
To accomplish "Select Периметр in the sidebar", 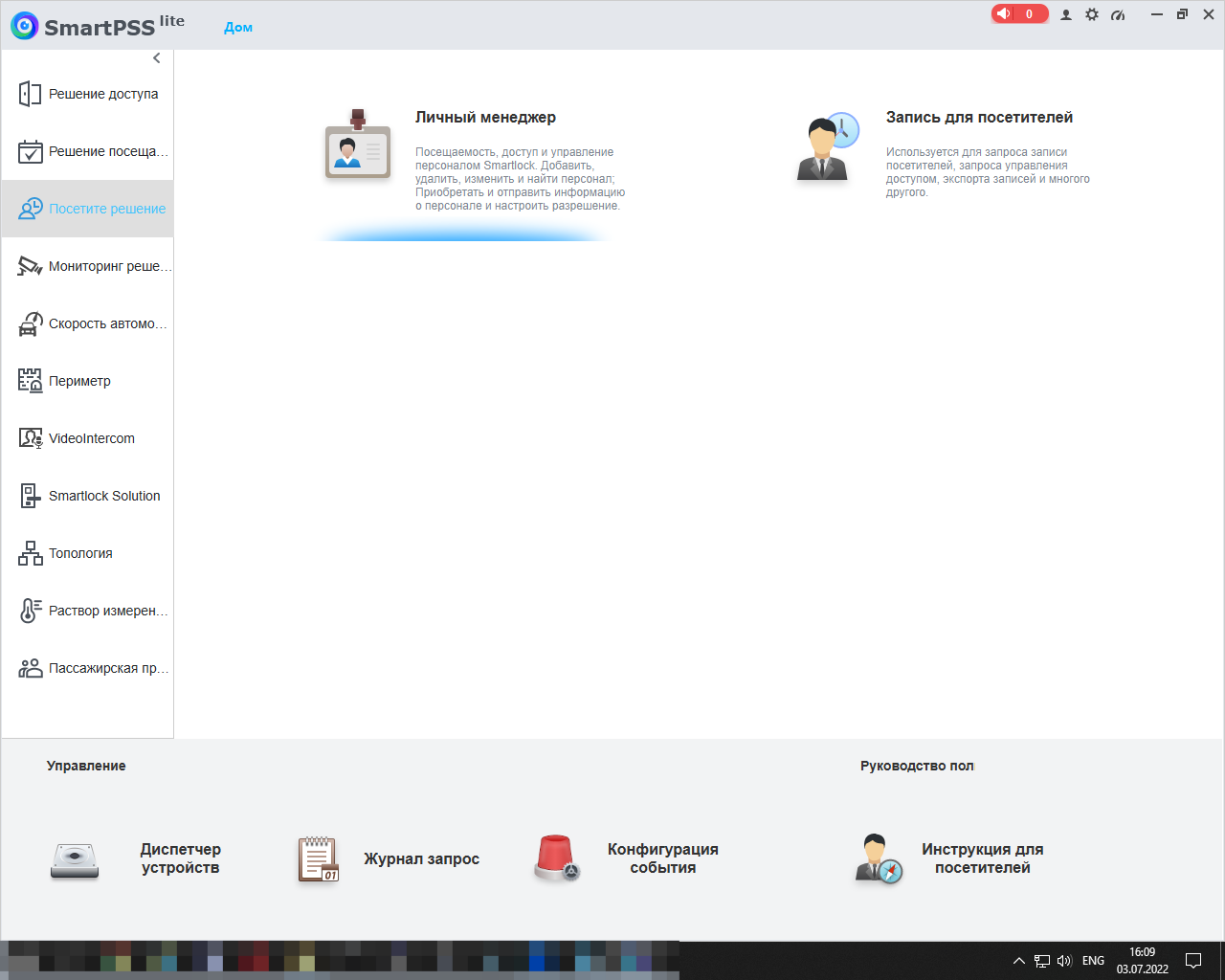I will click(x=88, y=381).
